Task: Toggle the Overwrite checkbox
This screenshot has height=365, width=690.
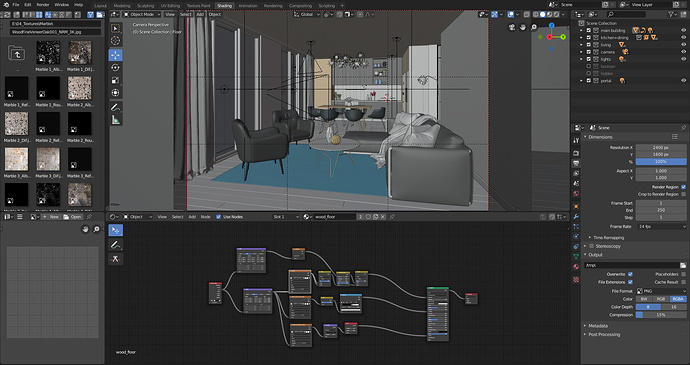Action: [x=630, y=274]
